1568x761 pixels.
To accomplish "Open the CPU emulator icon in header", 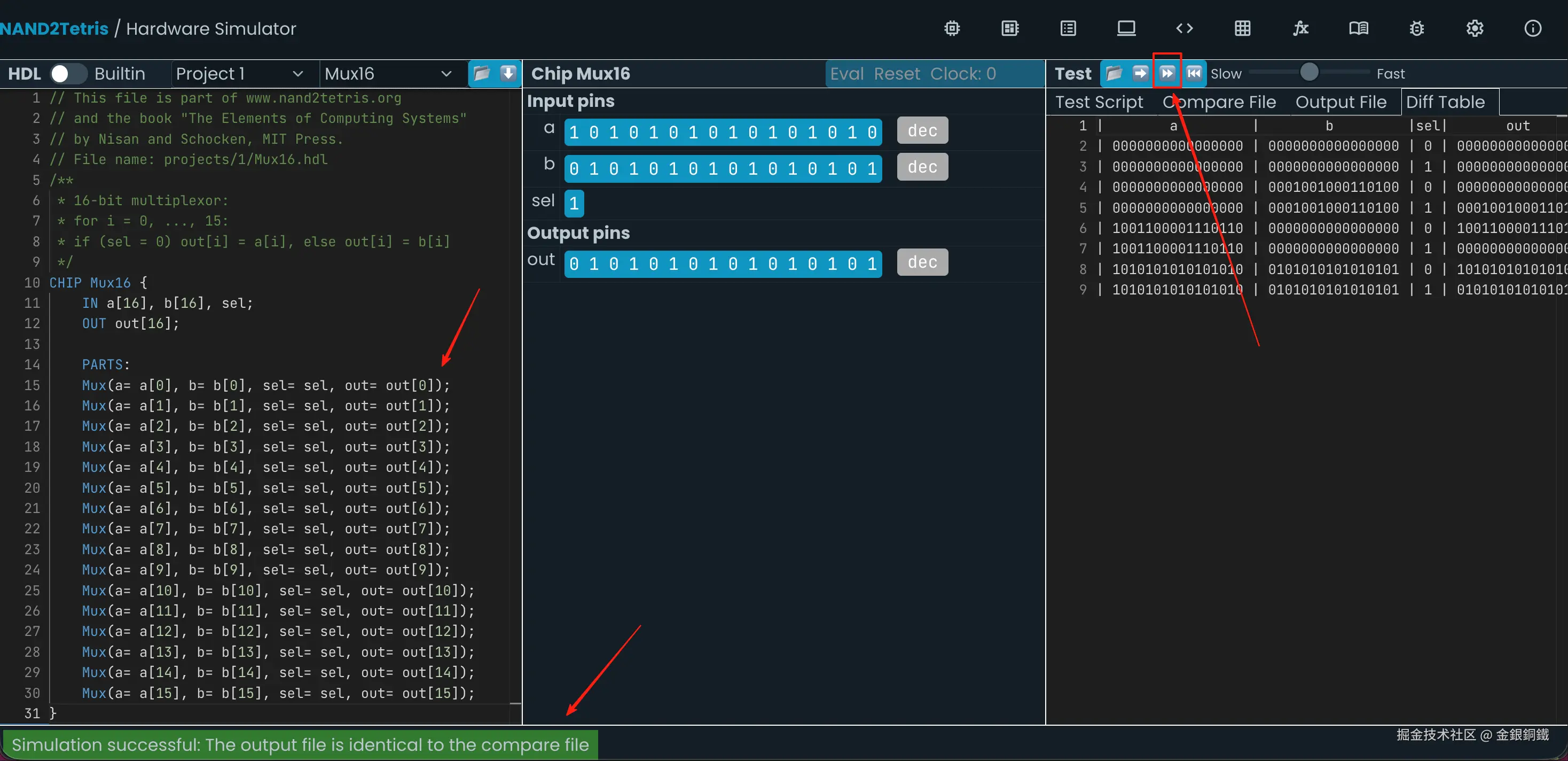I will [1010, 29].
